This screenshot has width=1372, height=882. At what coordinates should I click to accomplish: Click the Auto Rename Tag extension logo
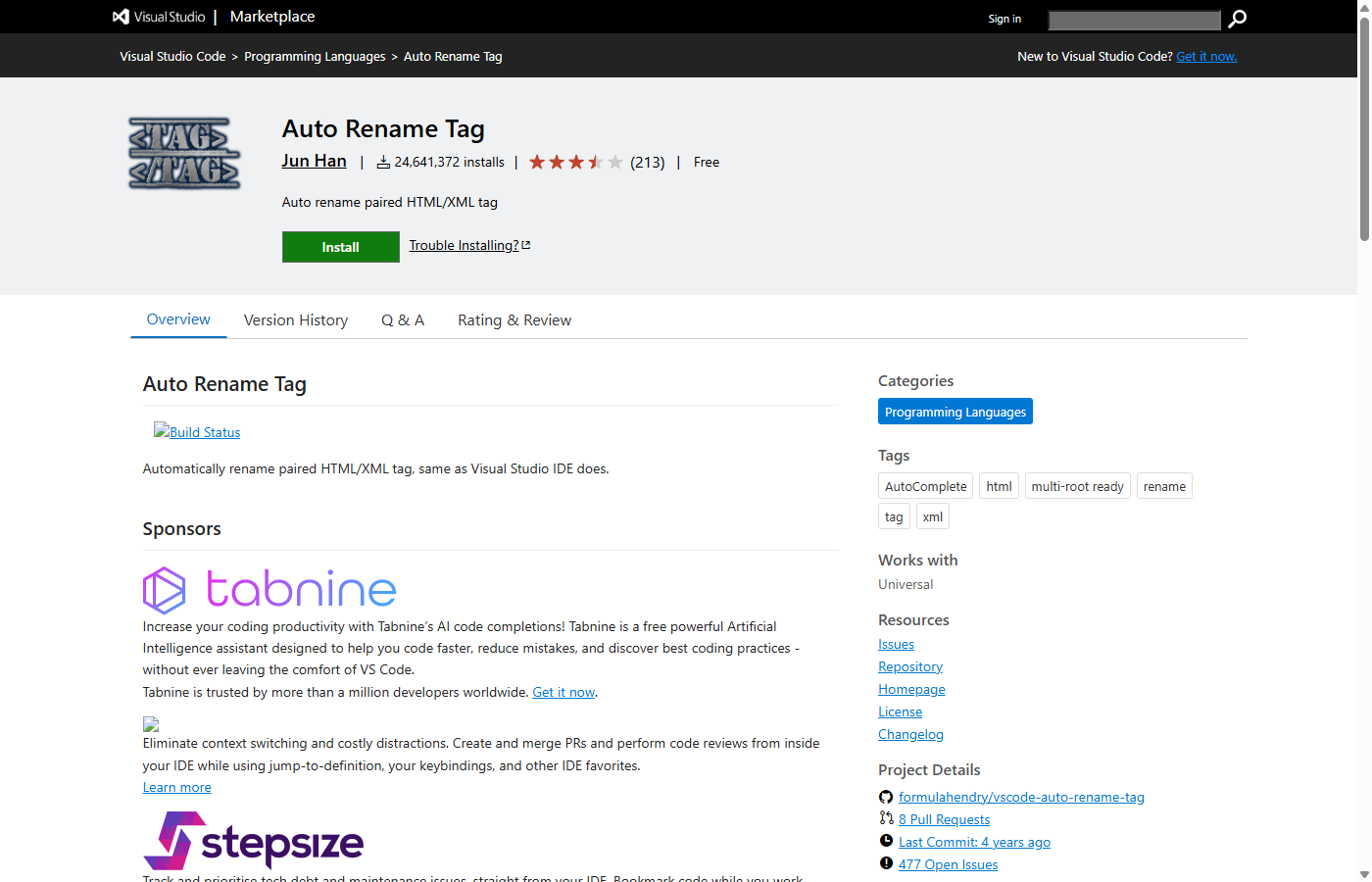tap(184, 153)
